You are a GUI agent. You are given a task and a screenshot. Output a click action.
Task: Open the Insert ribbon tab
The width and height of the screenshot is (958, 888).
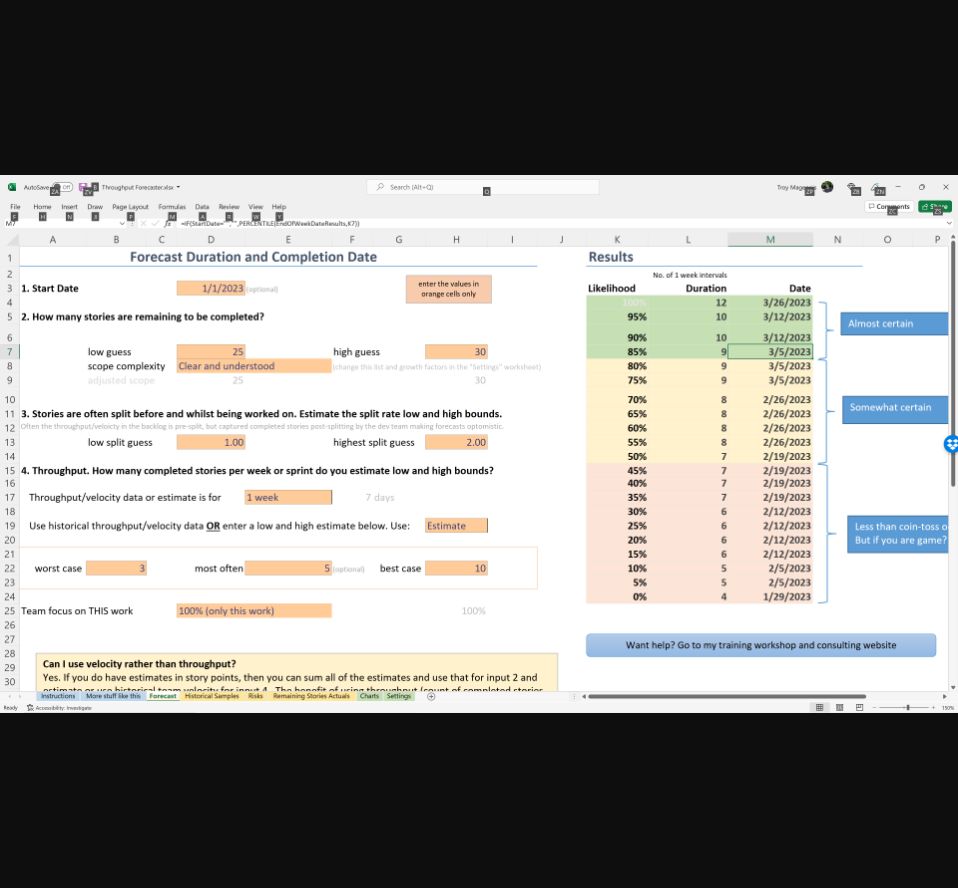[69, 207]
